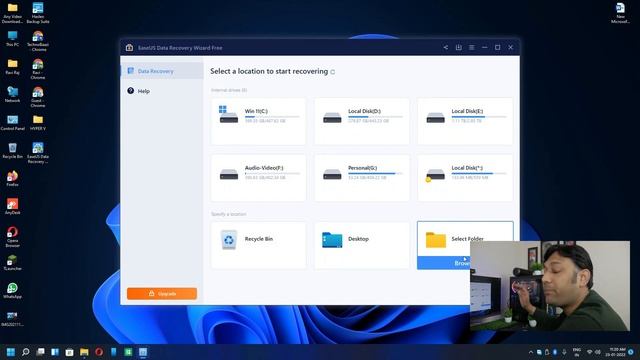Launch TLauncher from the desktop
640x360 pixels.
pyautogui.click(x=12, y=263)
